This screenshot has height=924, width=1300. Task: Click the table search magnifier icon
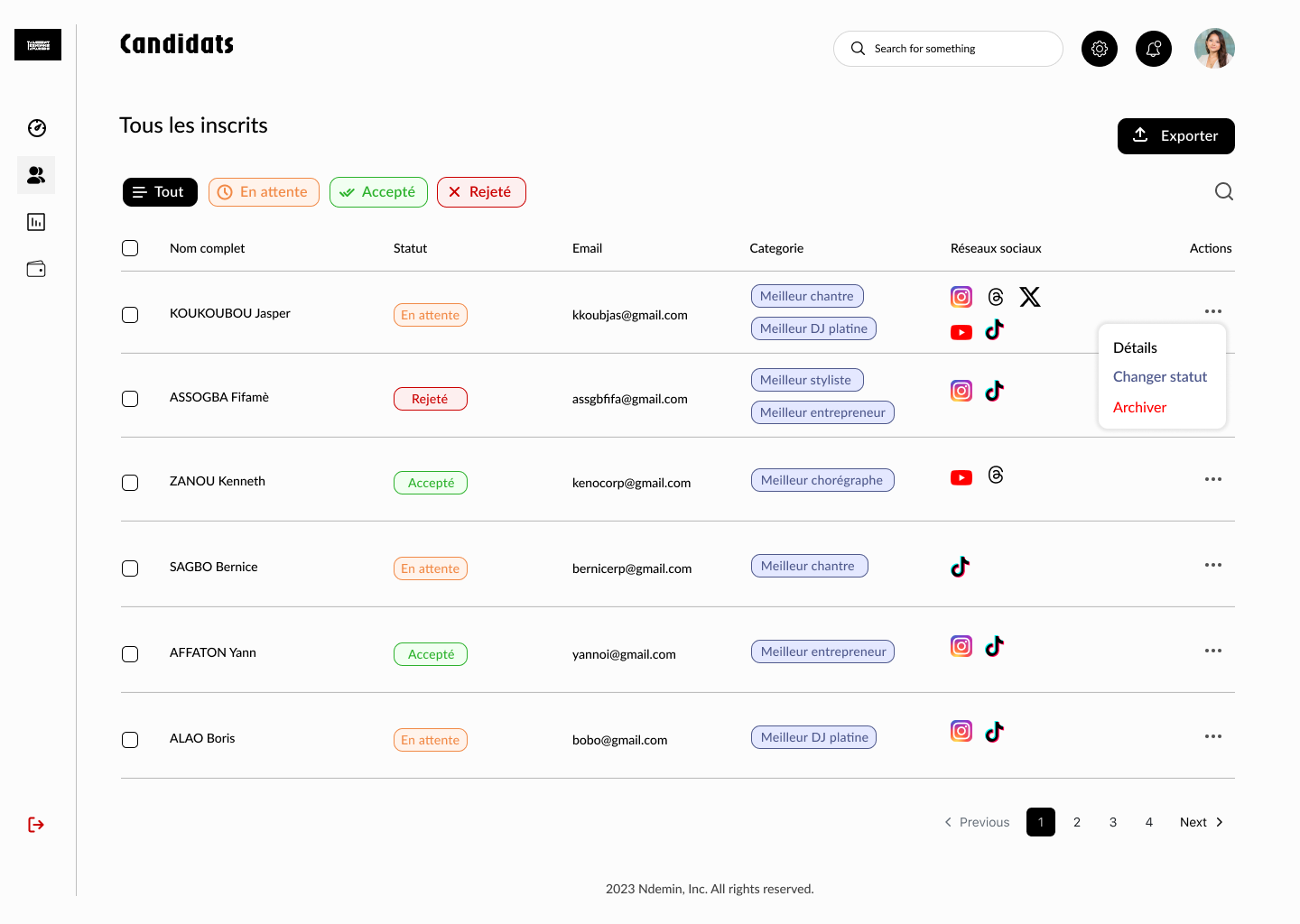pyautogui.click(x=1224, y=191)
